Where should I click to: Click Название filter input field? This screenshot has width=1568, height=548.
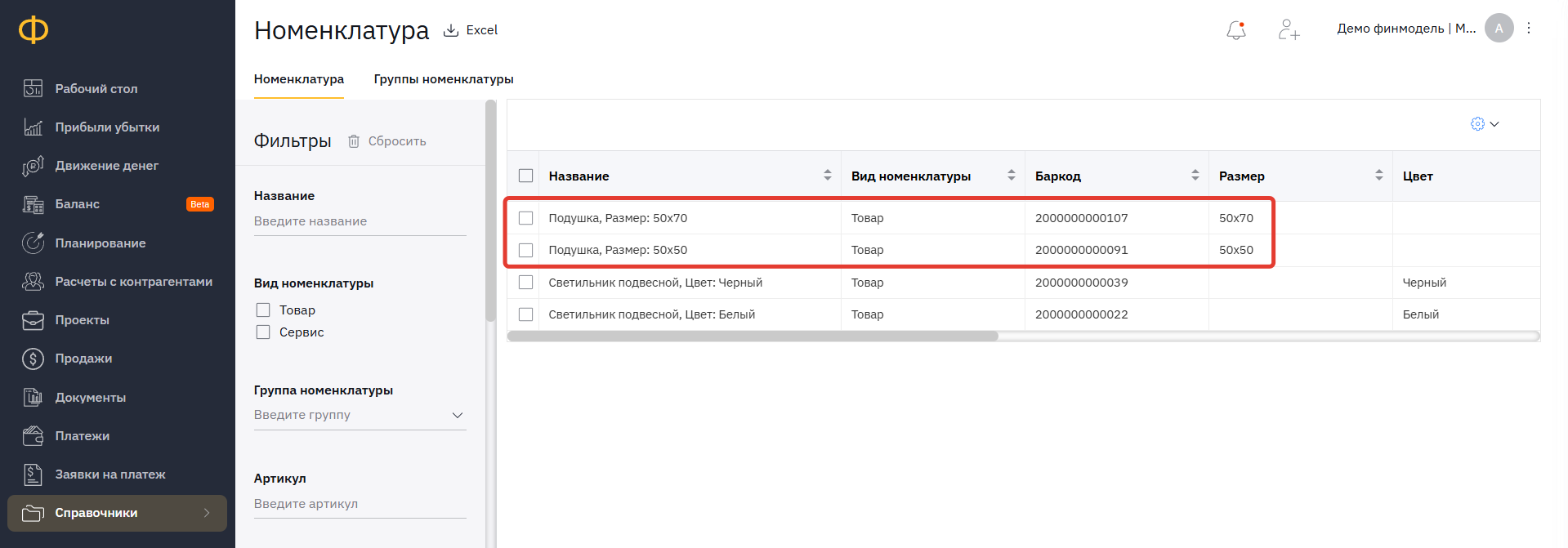tap(360, 221)
